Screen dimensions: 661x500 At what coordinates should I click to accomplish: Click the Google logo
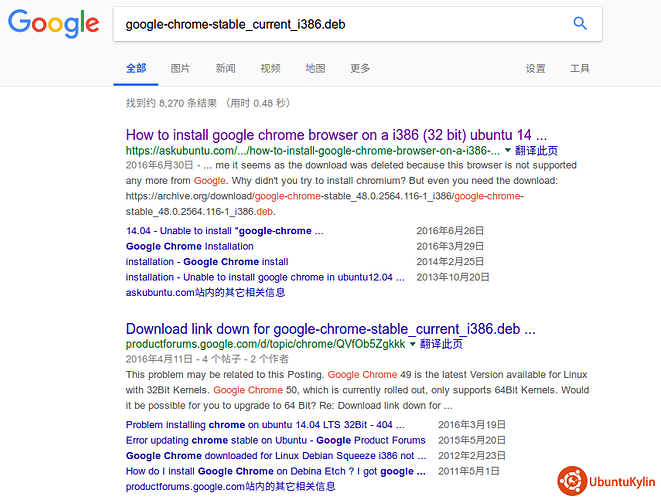54,24
